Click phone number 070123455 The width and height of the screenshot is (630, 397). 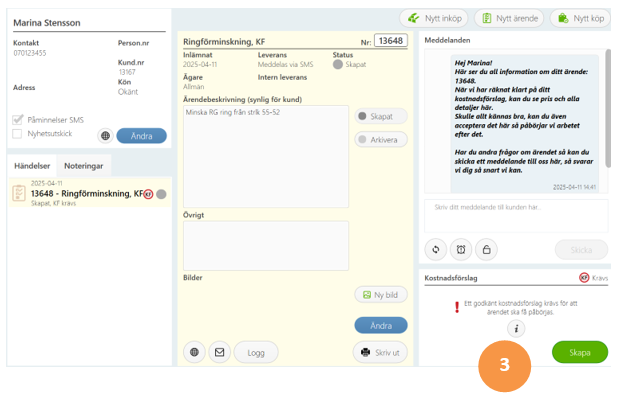tap(30, 53)
